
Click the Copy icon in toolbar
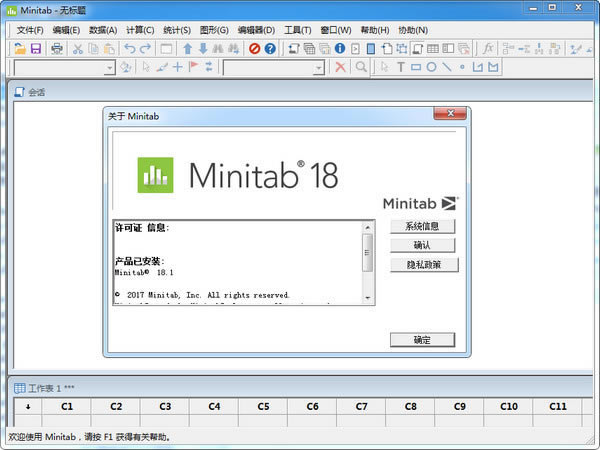click(93, 49)
